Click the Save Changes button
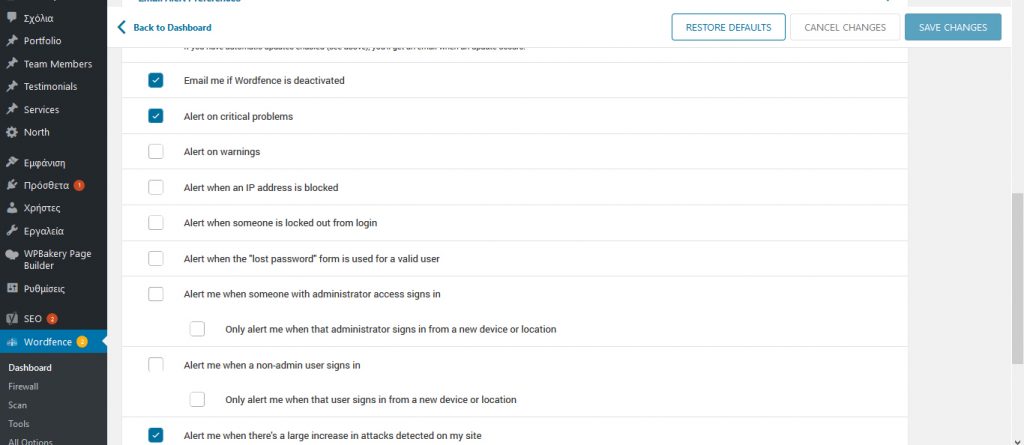Image resolution: width=1024 pixels, height=445 pixels. pos(952,28)
